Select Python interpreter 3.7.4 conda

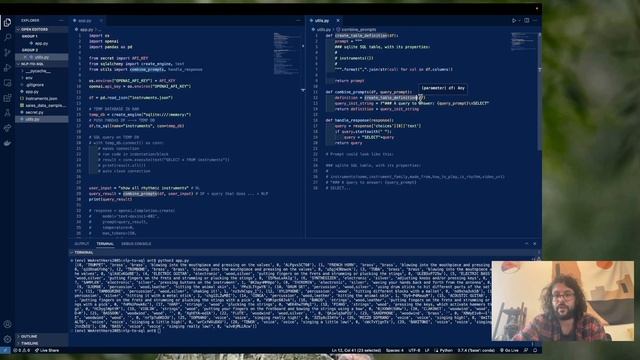click(x=476, y=350)
